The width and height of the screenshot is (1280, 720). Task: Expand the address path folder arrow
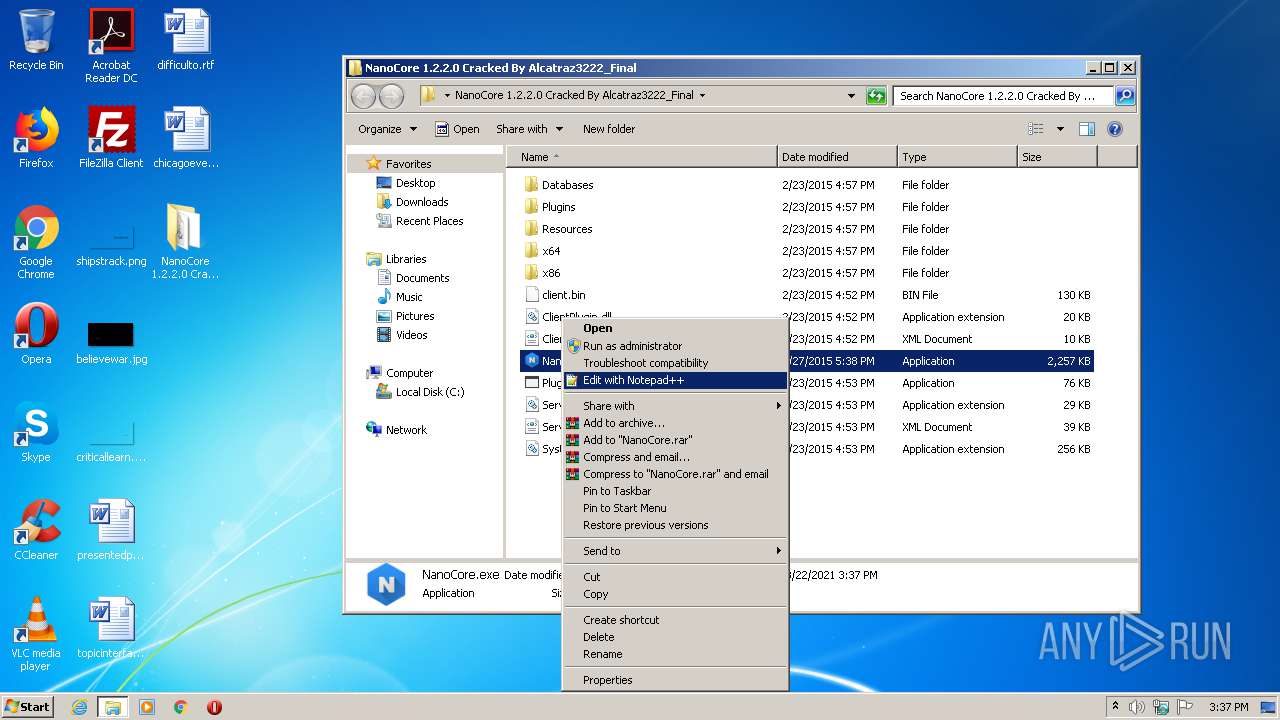(702, 96)
